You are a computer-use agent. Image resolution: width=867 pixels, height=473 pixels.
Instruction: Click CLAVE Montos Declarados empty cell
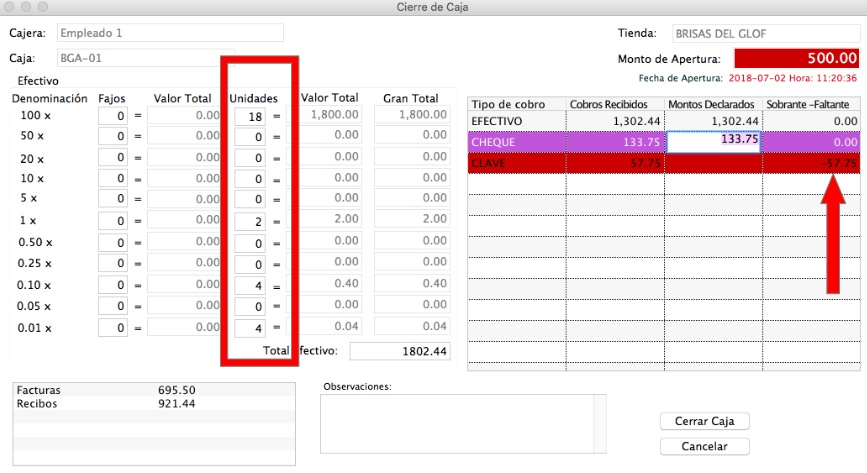pyautogui.click(x=713, y=163)
